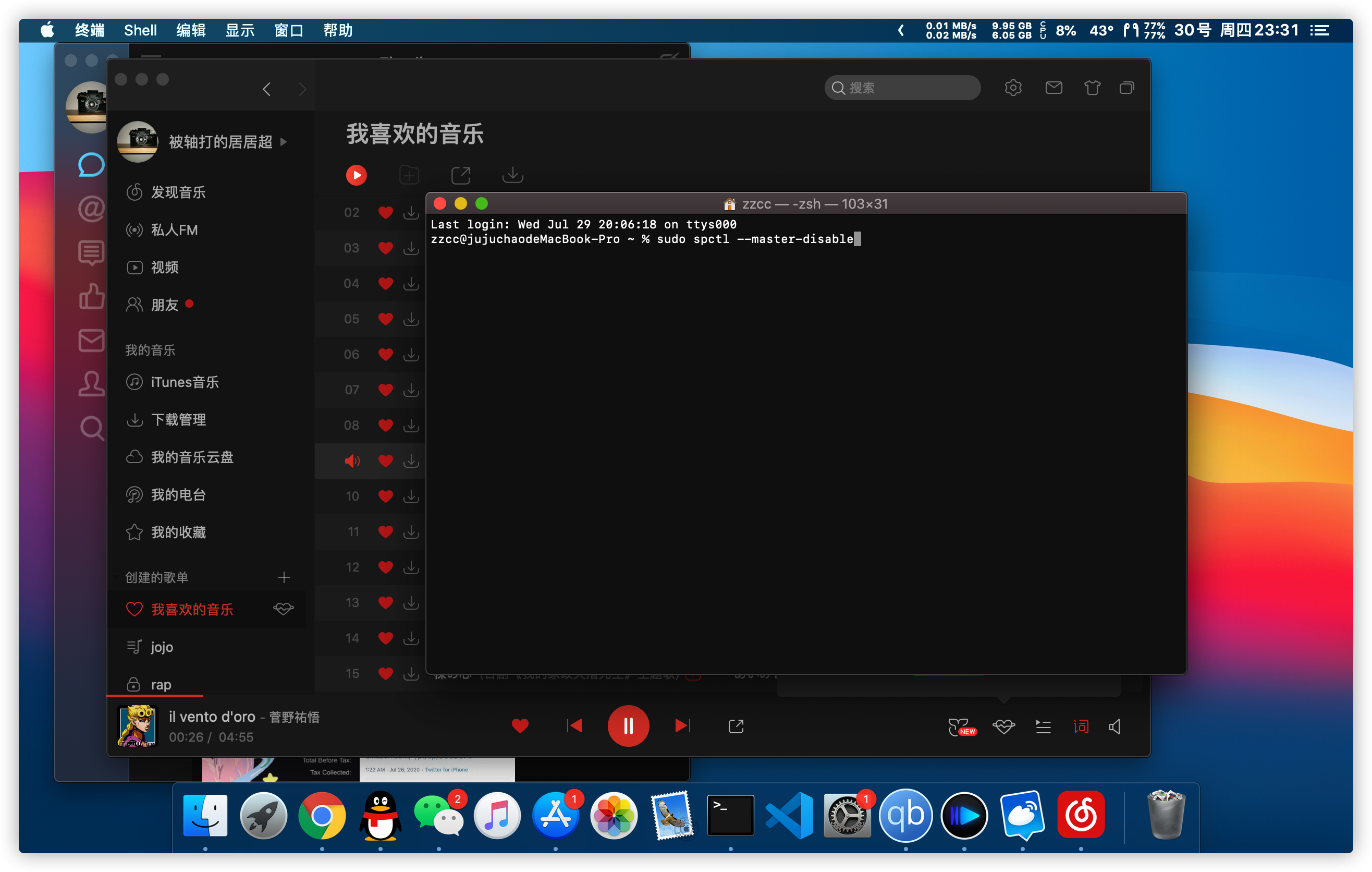Unlike song in row 15
Screen dimensions: 1372x872
point(385,674)
